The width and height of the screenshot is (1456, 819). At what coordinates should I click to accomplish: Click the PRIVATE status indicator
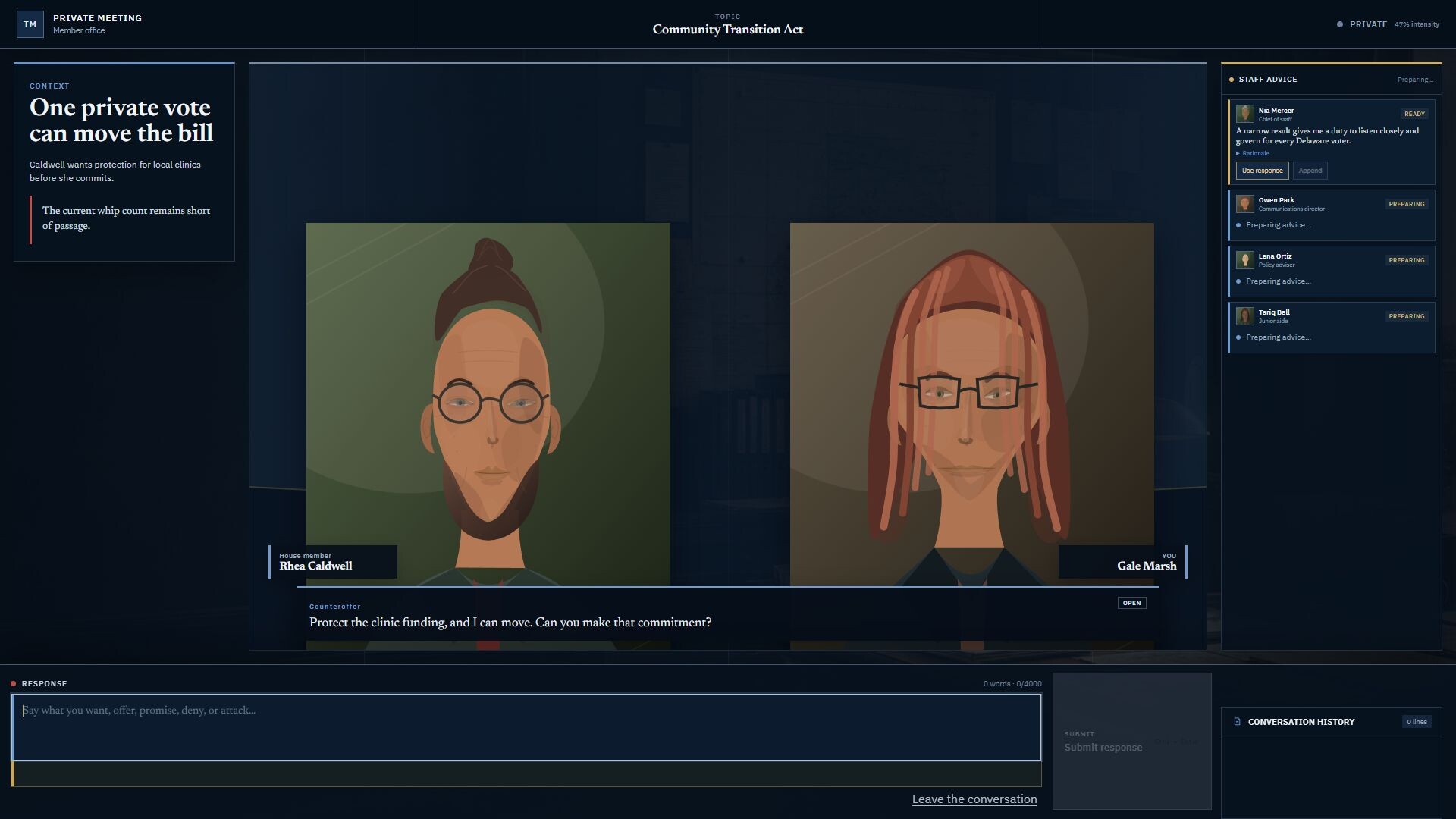point(1362,24)
